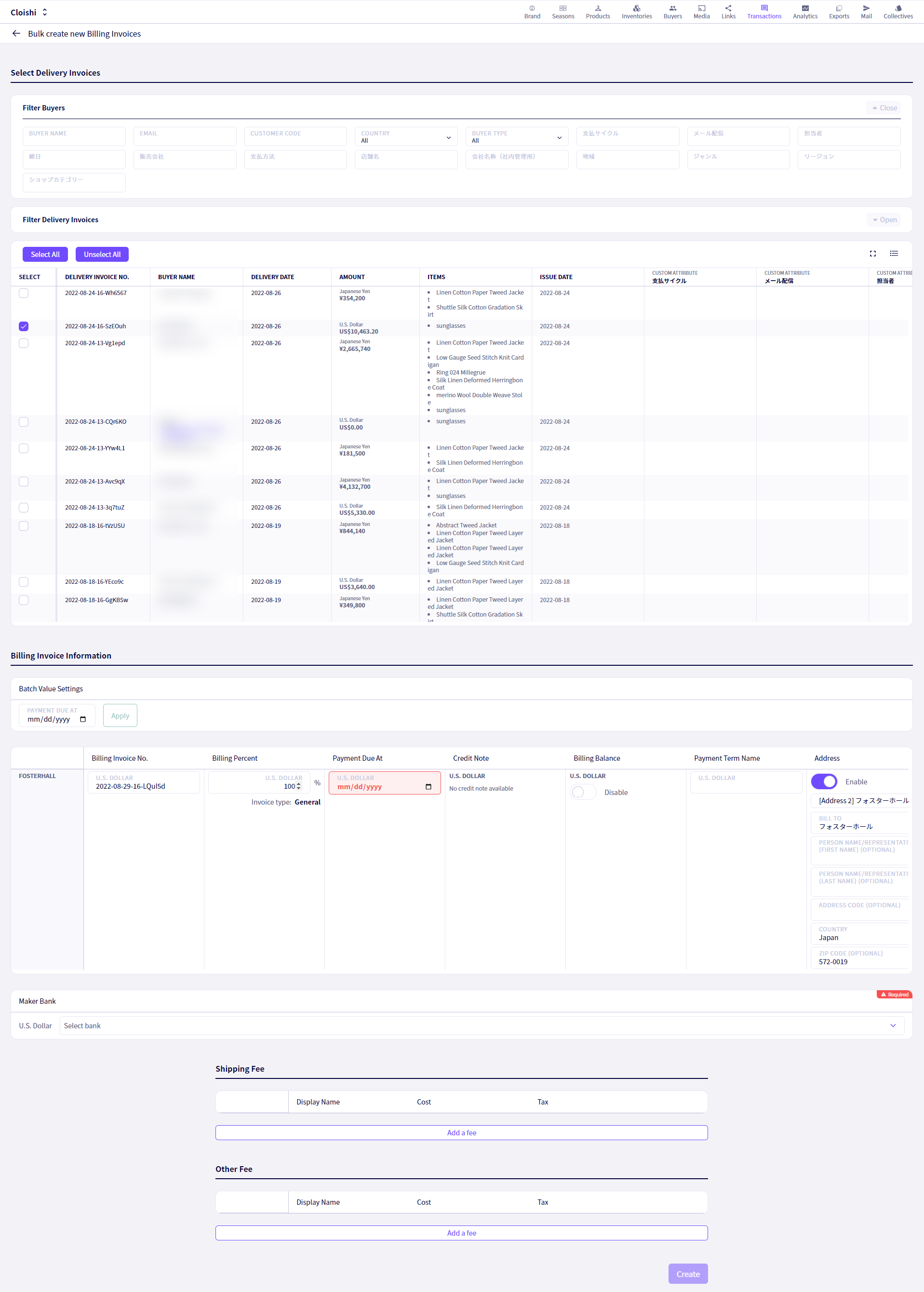Toggle fullscreen table view icon
Viewport: 924px width, 1292px height.
click(x=872, y=254)
